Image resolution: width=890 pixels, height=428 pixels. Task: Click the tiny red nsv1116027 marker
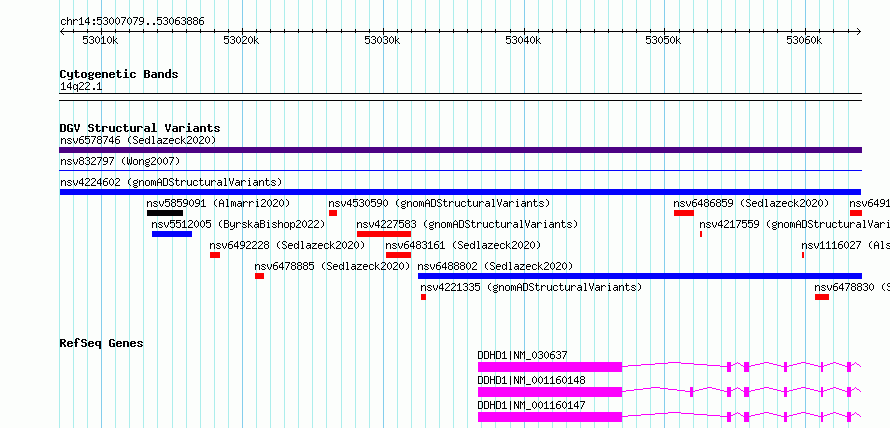pyautogui.click(x=803, y=255)
